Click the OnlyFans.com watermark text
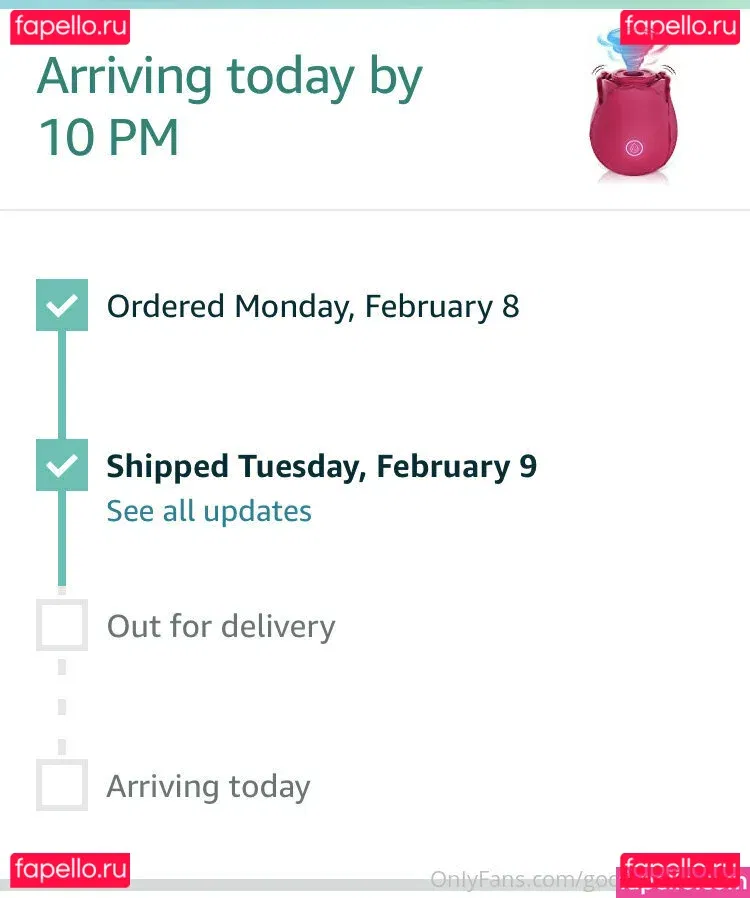Image resolution: width=750 pixels, height=898 pixels. coord(520,880)
